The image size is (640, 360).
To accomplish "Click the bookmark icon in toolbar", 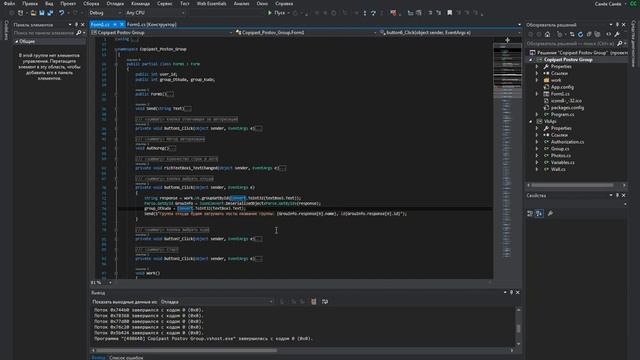I will [x=450, y=13].
